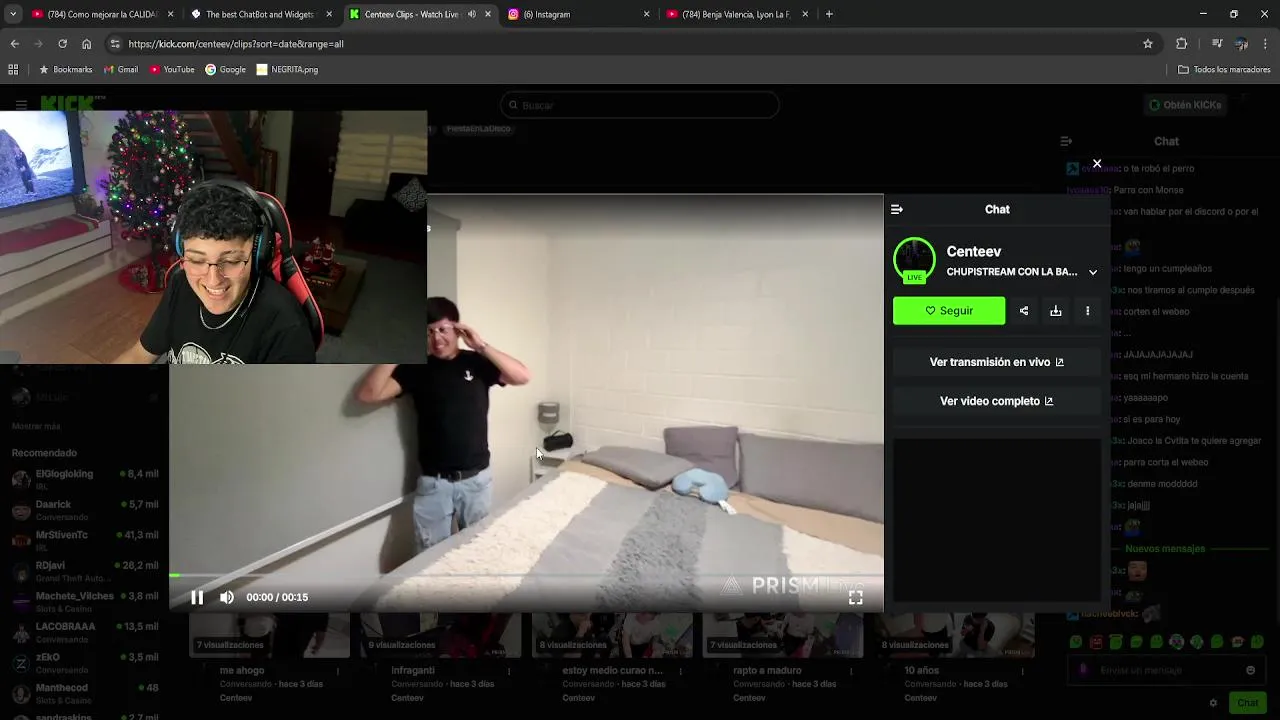Open Manthecod recommended channel
This screenshot has width=1280, height=720.
(x=85, y=693)
